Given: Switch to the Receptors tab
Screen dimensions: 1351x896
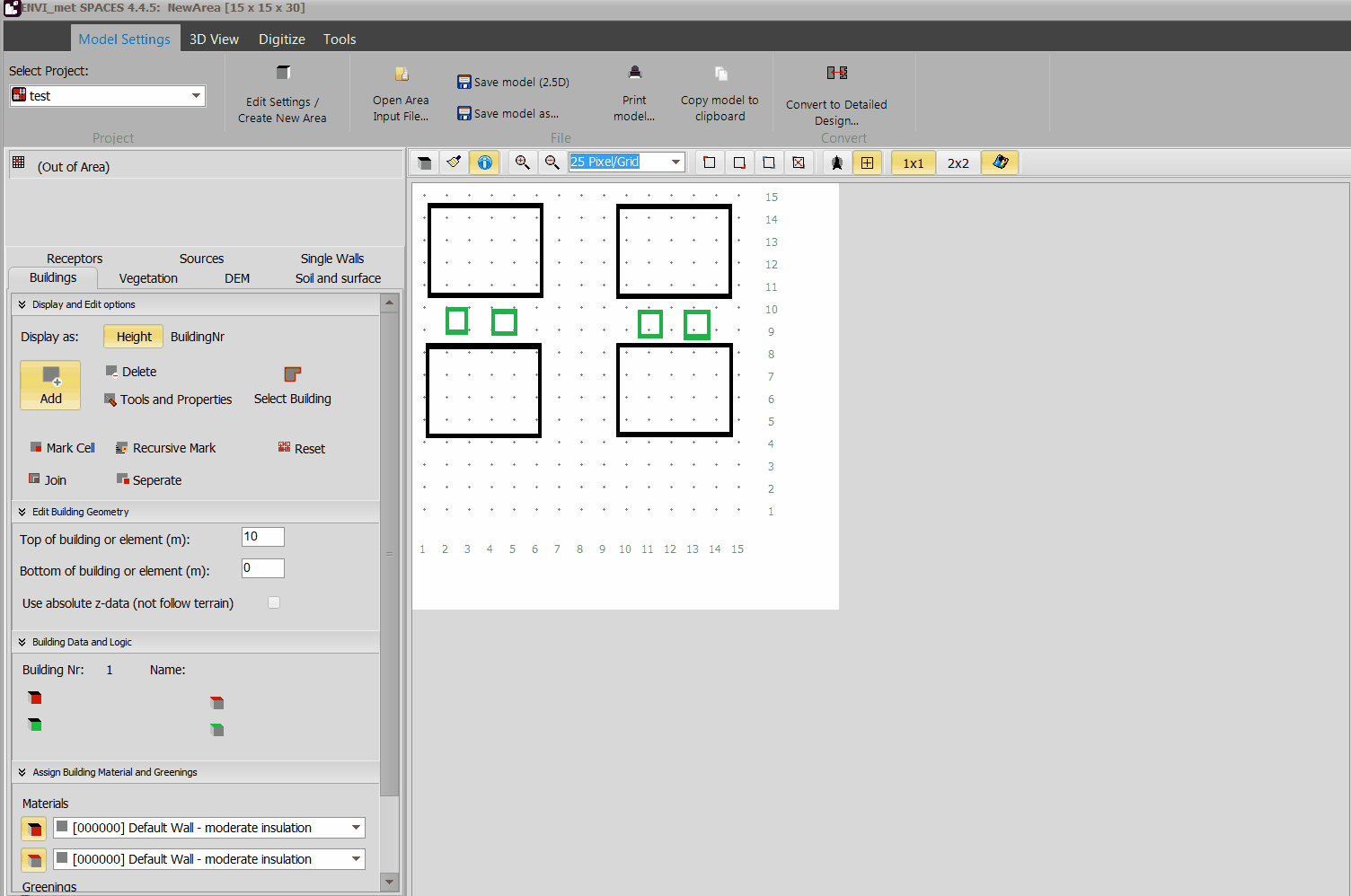Looking at the screenshot, I should [x=75, y=259].
